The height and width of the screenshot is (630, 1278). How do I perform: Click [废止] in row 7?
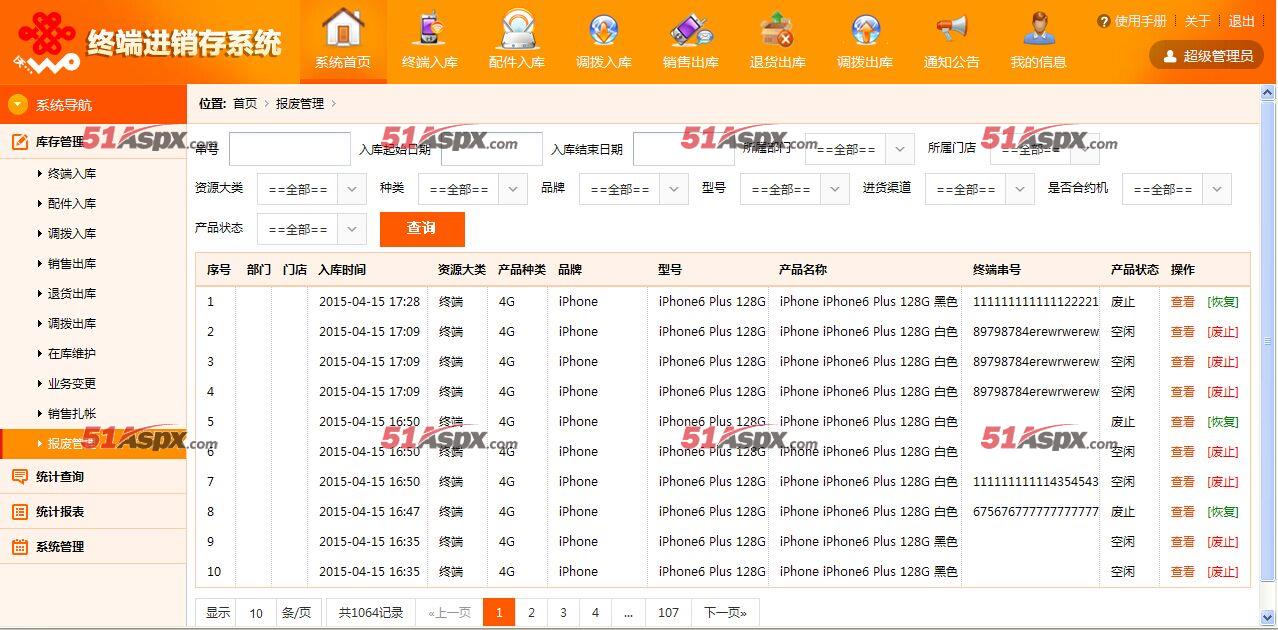tap(1223, 482)
